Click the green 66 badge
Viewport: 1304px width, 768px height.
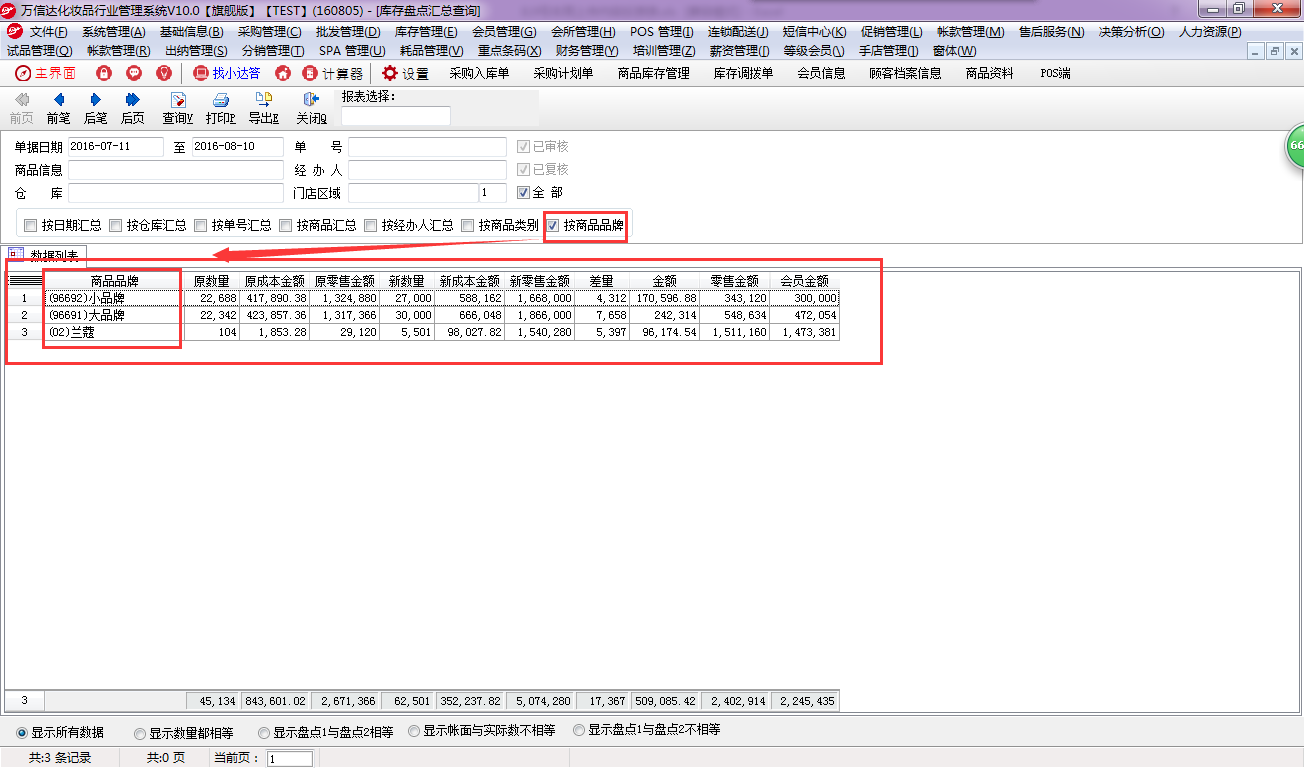[x=1294, y=146]
